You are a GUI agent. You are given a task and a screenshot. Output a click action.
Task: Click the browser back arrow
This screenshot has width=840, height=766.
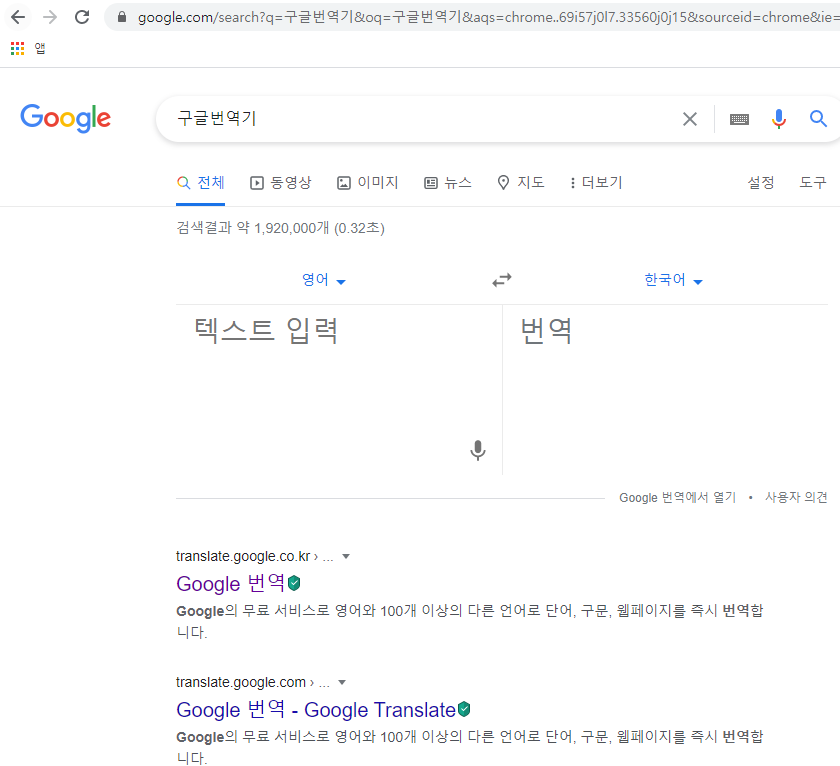click(x=18, y=18)
